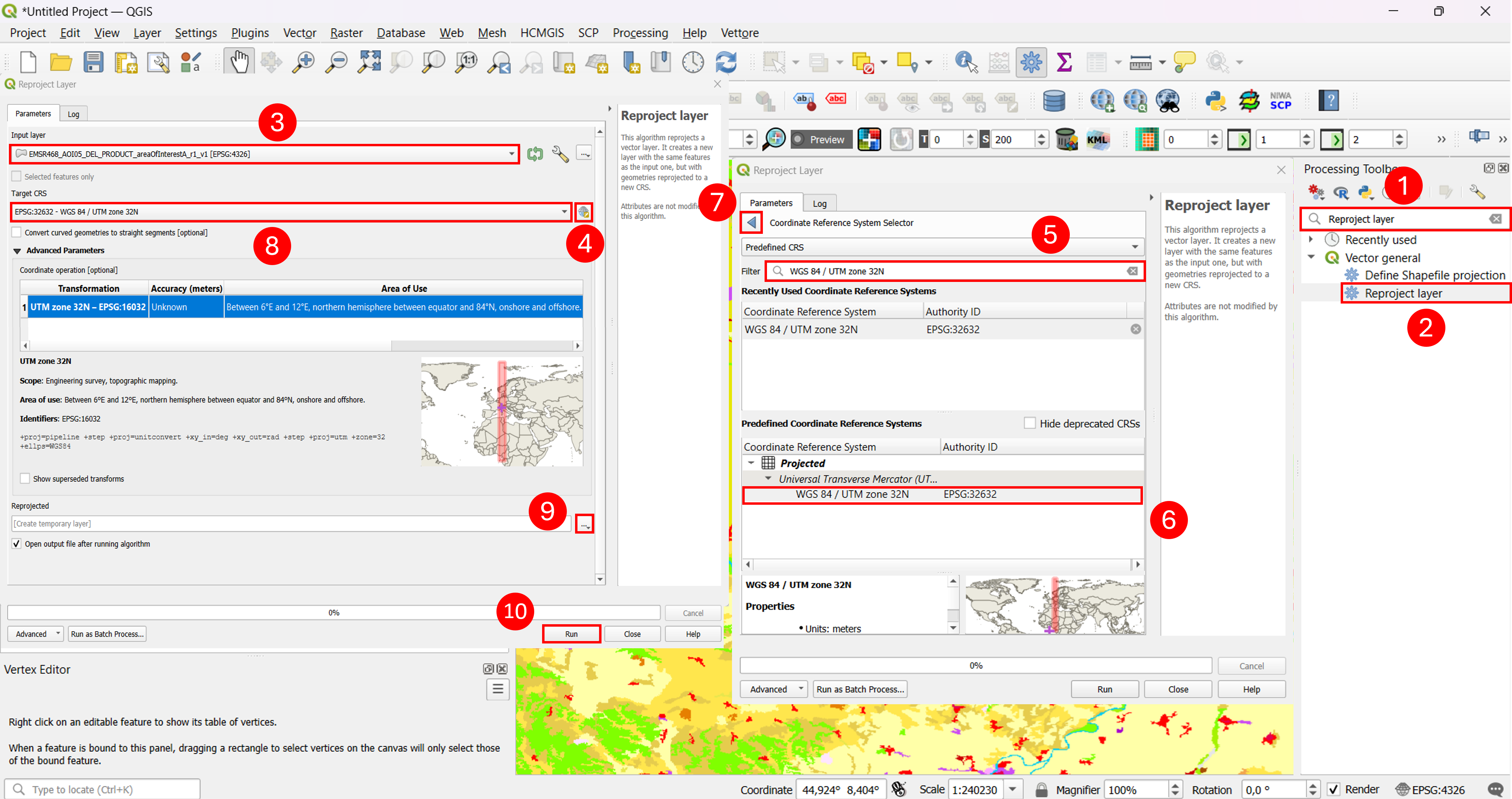Tick the Selected features only checkbox
Screen dimensions: 1512x799
[16, 177]
